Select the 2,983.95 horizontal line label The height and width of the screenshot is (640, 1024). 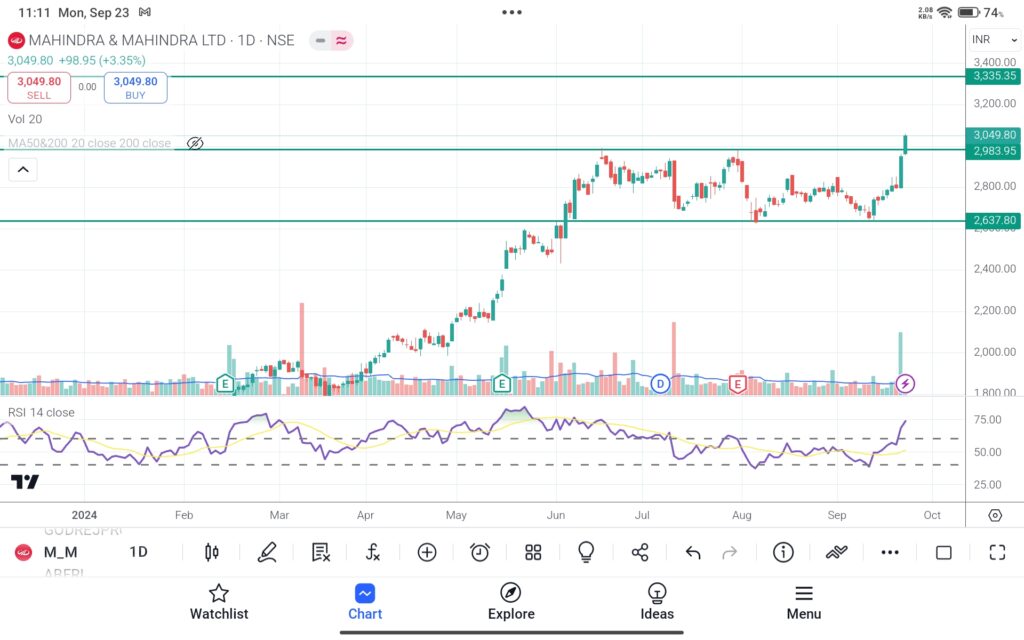pos(995,151)
